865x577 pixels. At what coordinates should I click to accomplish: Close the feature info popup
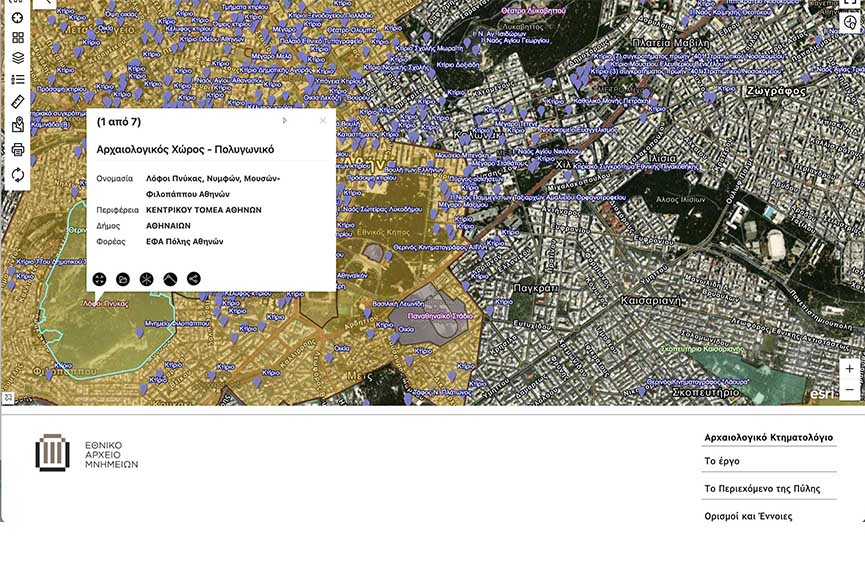point(323,121)
